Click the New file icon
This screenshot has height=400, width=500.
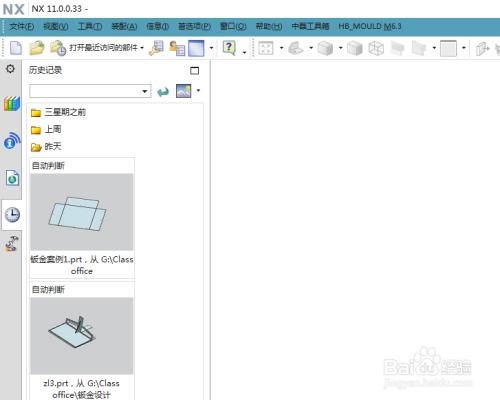click(16, 48)
